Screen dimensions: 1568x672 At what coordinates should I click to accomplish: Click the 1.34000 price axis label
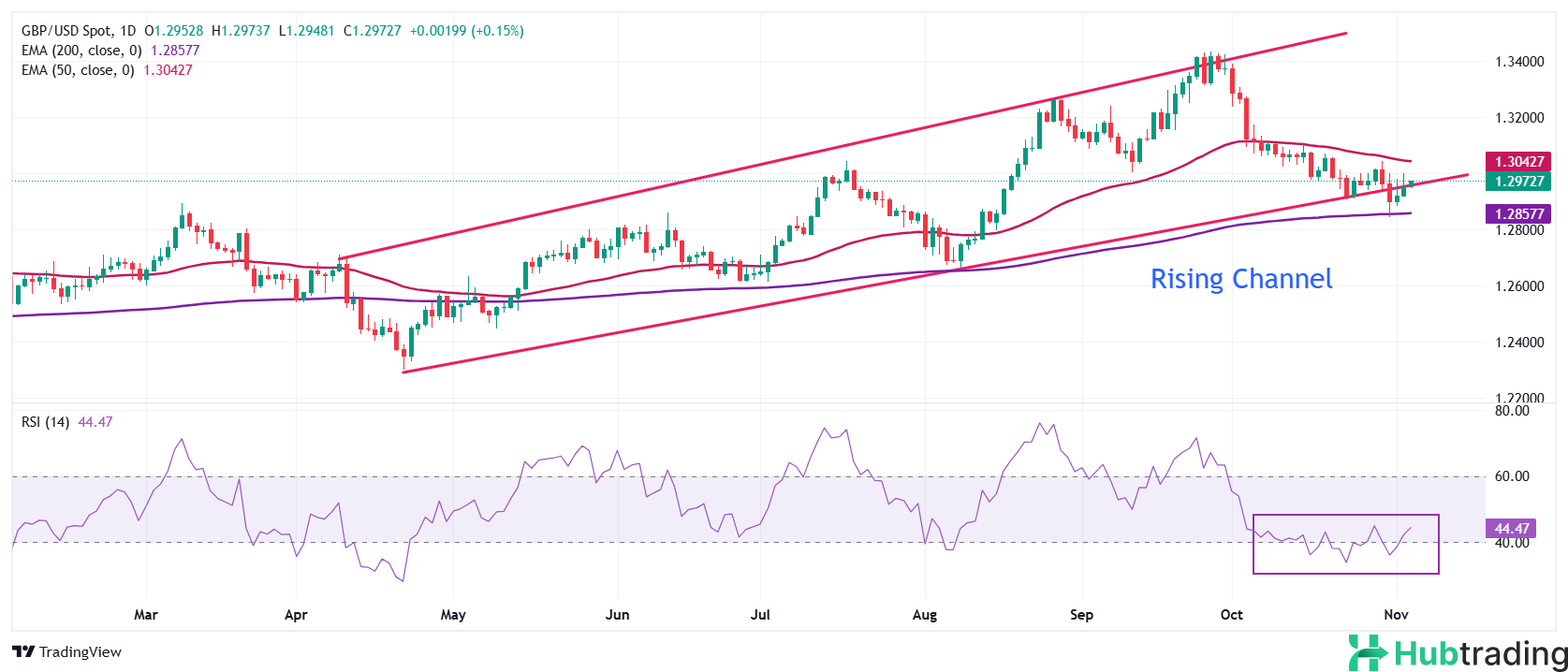coord(1518,62)
